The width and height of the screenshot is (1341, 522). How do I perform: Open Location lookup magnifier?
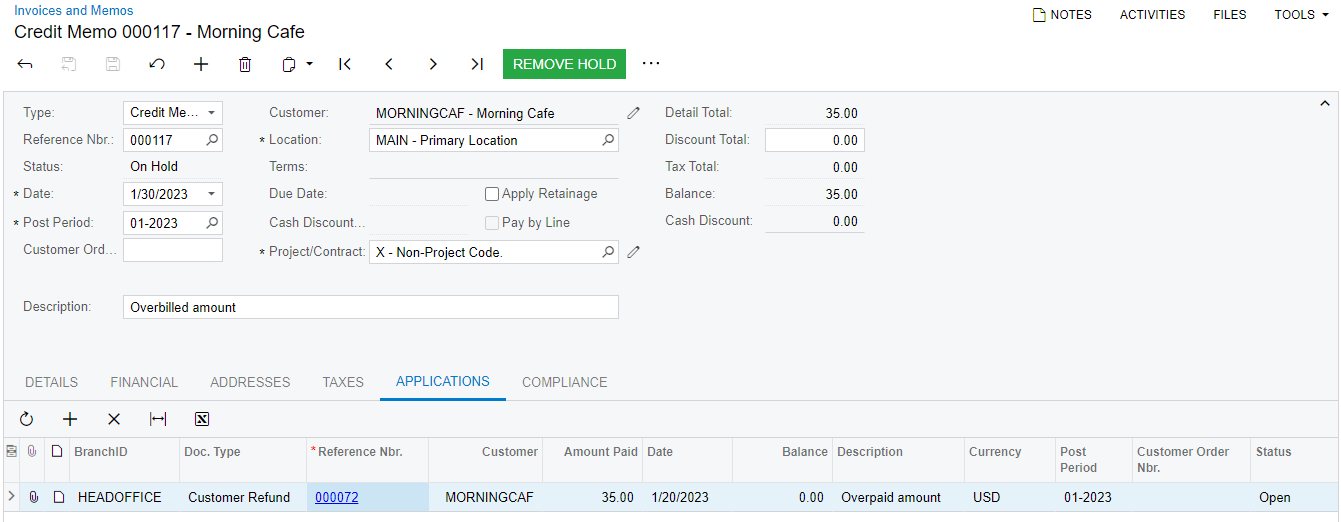pos(608,140)
